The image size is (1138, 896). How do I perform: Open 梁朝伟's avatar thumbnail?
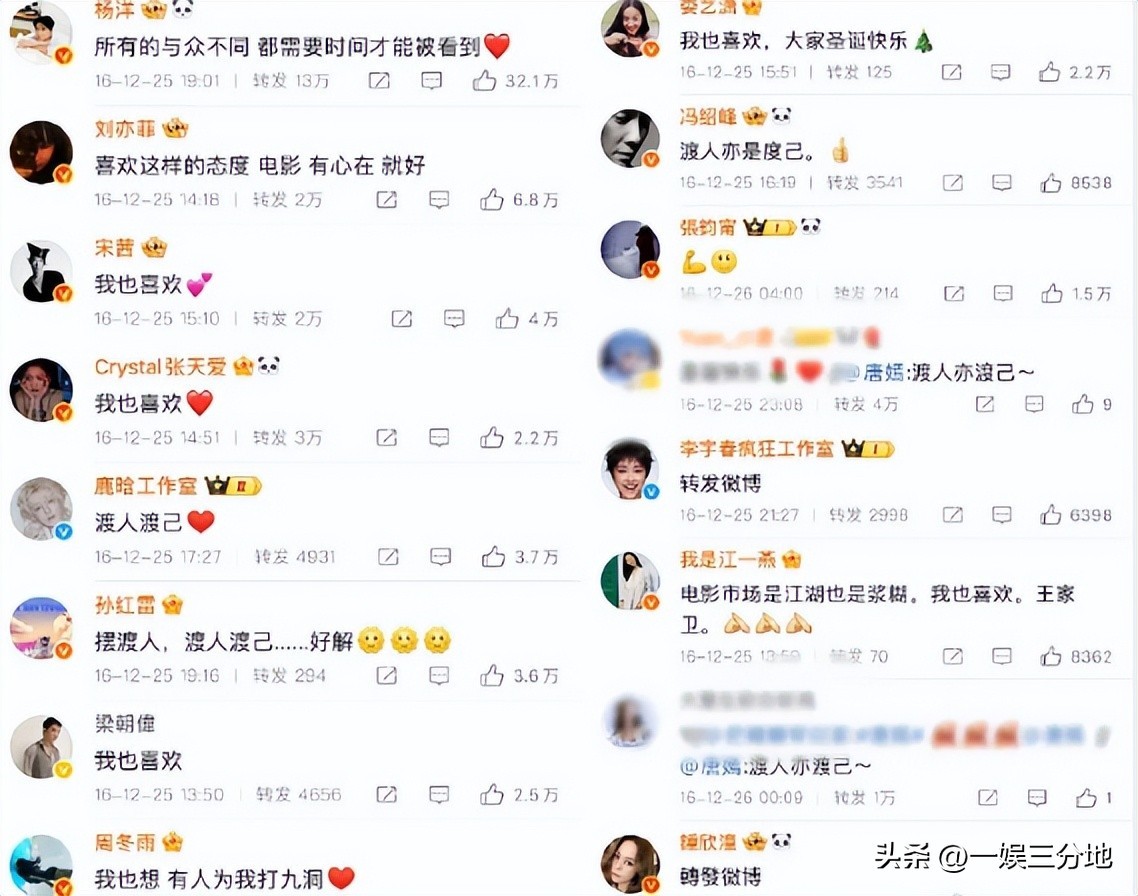click(41, 747)
